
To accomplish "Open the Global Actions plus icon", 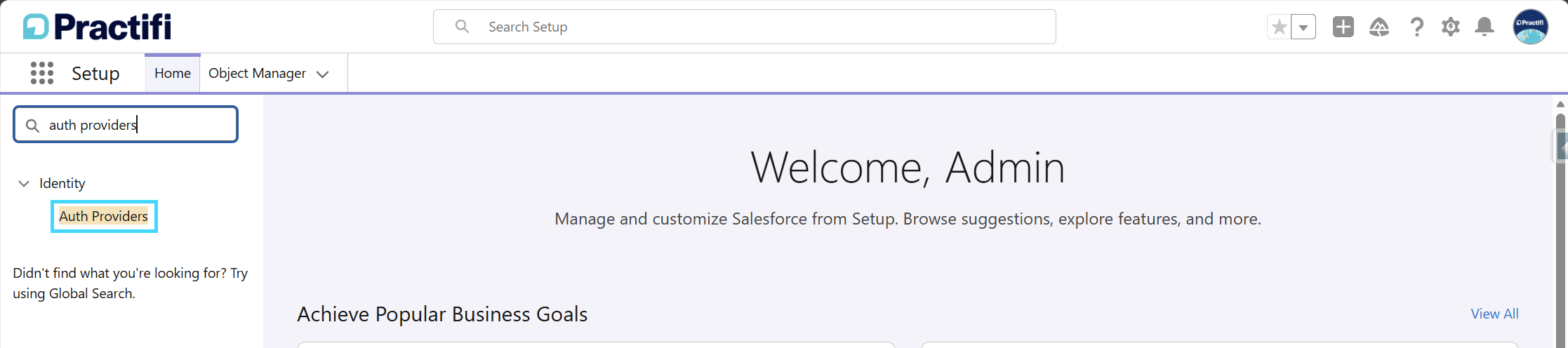I will tap(1343, 27).
